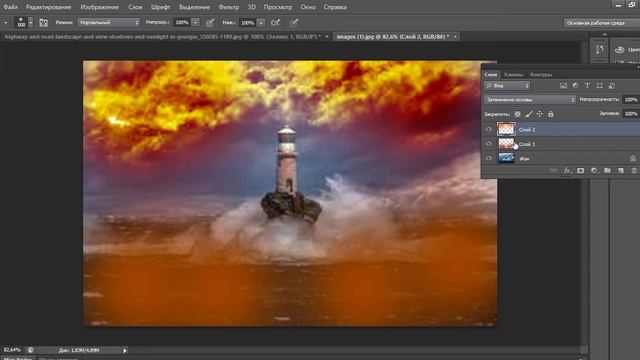Open workspace switcher Основная рабочая среда
The height and width of the screenshot is (360, 640).
tap(602, 23)
